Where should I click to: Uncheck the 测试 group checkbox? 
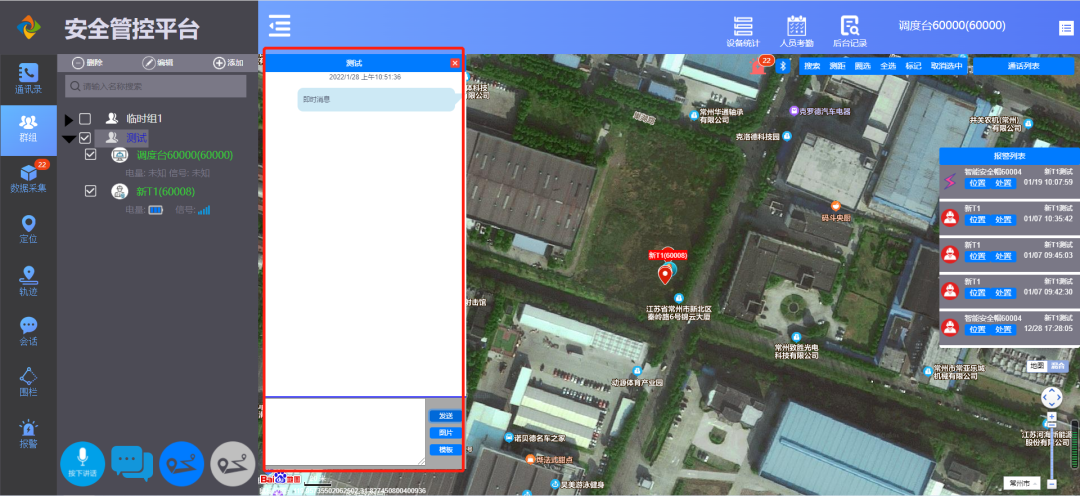pyautogui.click(x=85, y=138)
